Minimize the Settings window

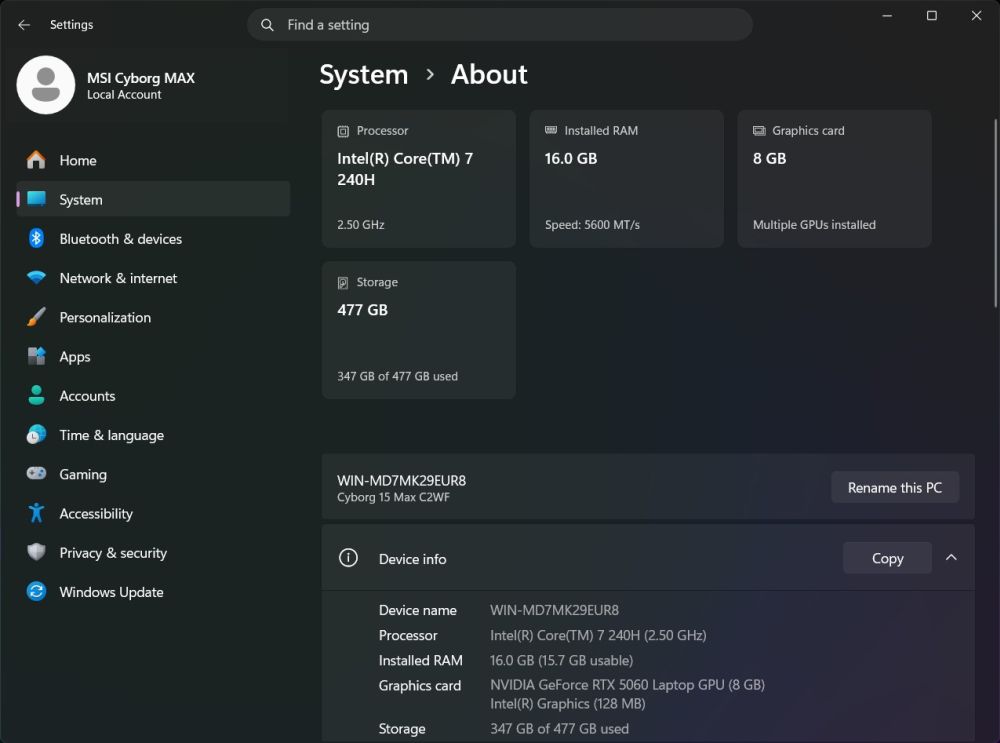tap(887, 15)
